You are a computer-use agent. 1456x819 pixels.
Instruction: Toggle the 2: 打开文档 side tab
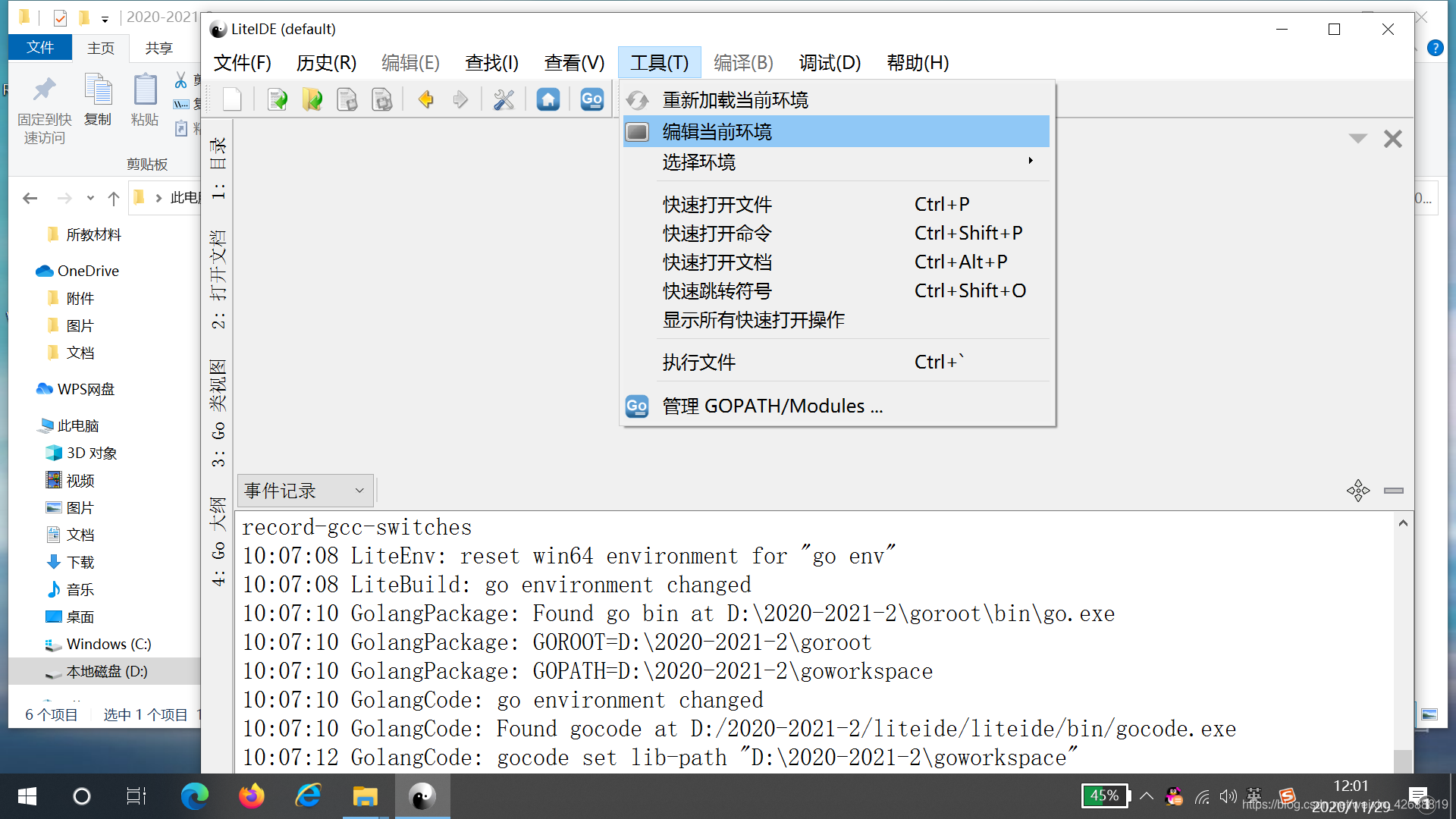point(218,278)
